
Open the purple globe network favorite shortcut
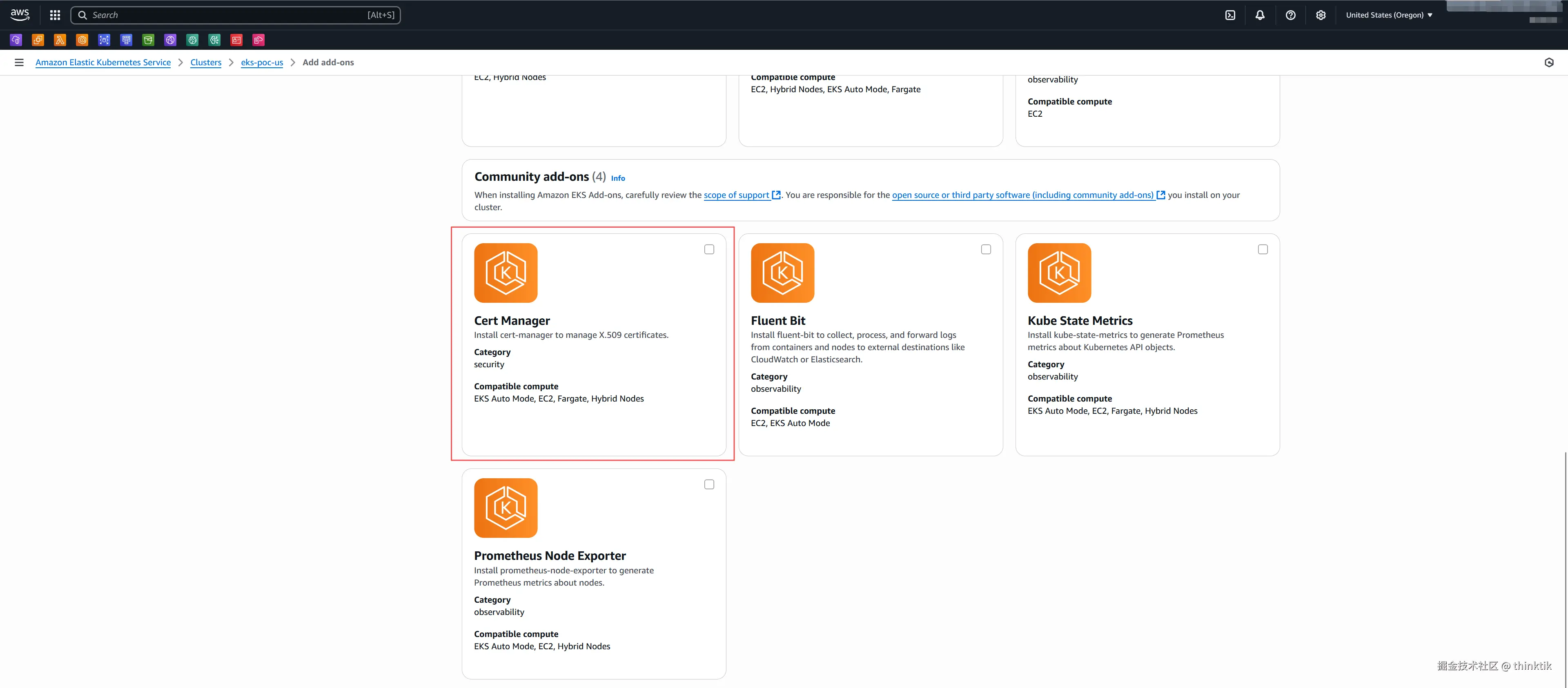[x=170, y=40]
